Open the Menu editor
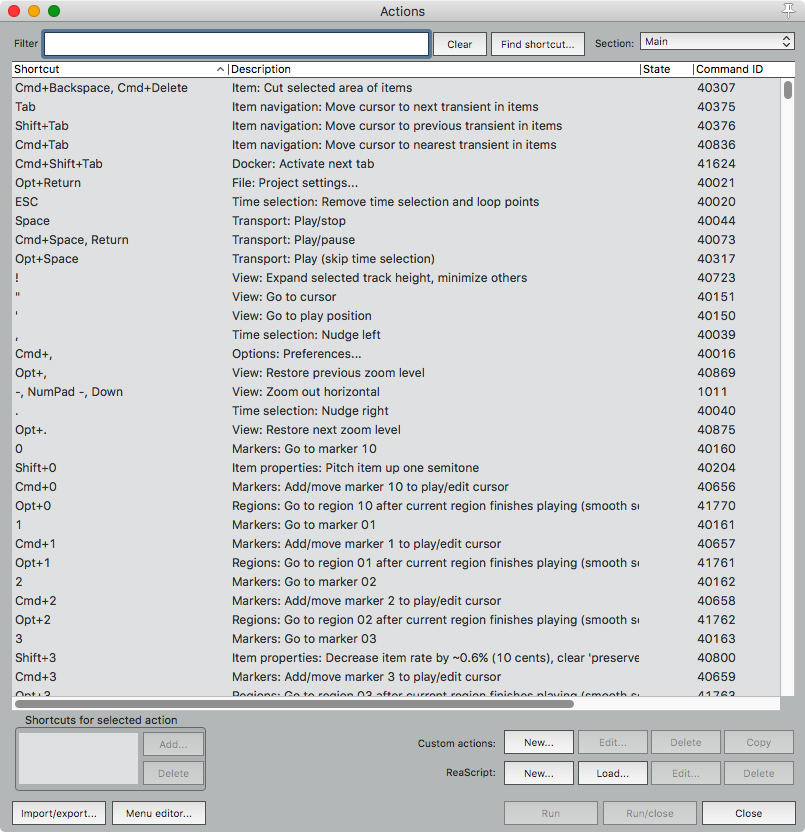 coord(158,813)
